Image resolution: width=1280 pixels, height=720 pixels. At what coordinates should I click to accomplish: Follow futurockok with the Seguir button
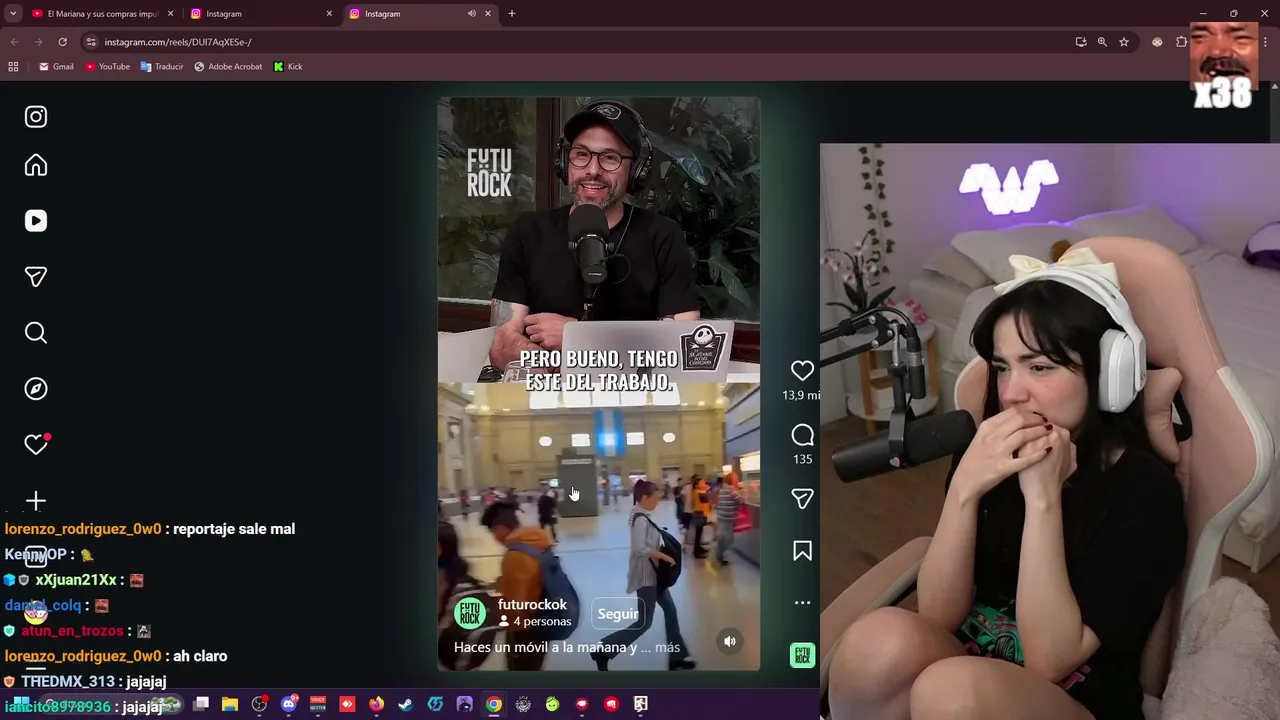[618, 614]
